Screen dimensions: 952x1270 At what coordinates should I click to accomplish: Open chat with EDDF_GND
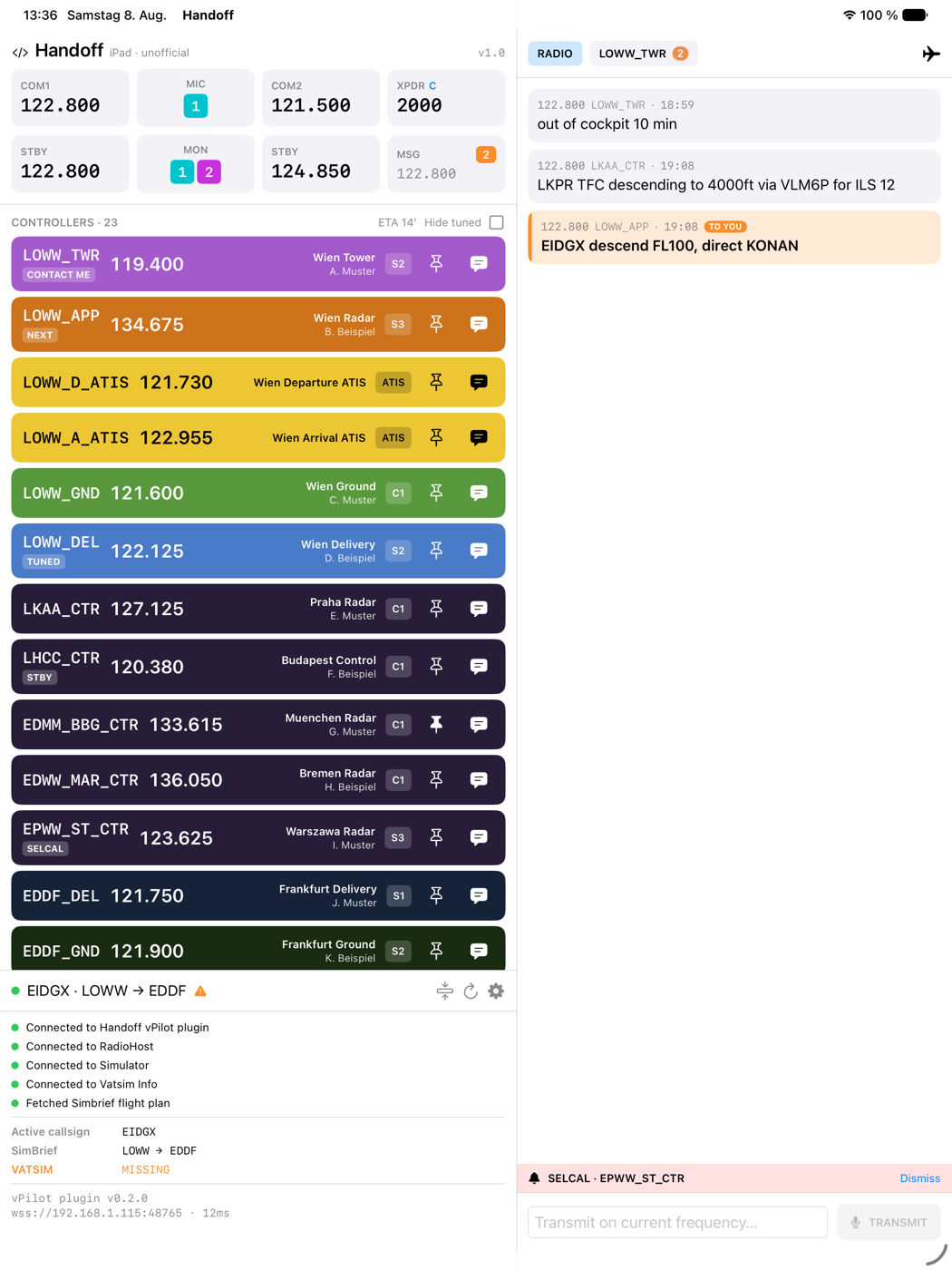click(x=479, y=951)
